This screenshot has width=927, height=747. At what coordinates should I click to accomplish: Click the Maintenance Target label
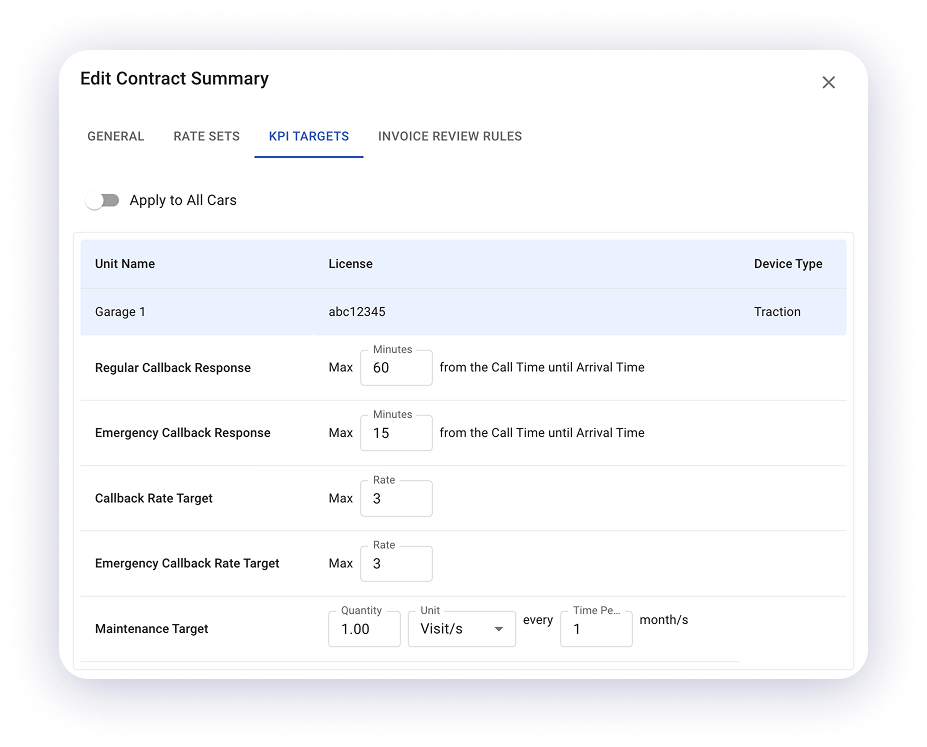click(x=151, y=629)
